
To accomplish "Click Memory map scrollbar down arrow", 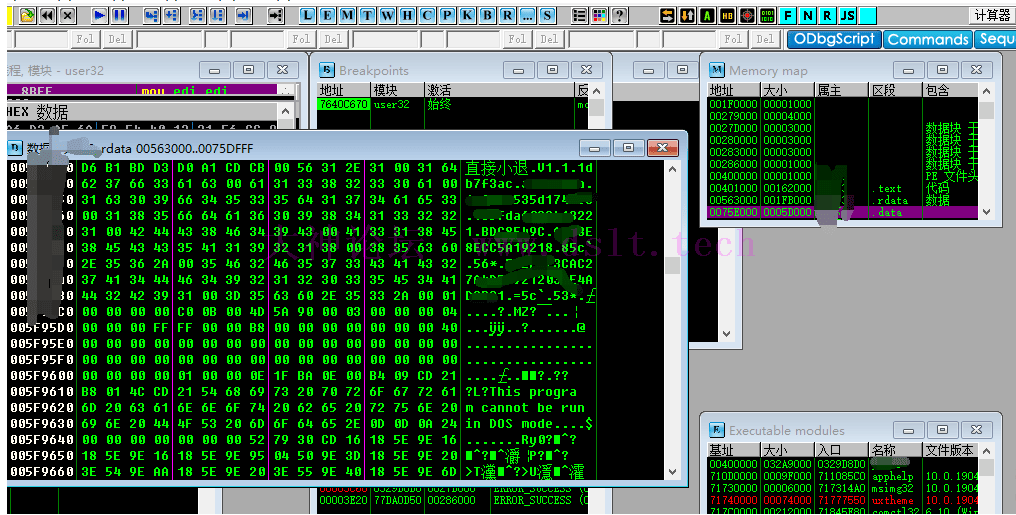I will tap(986, 212).
